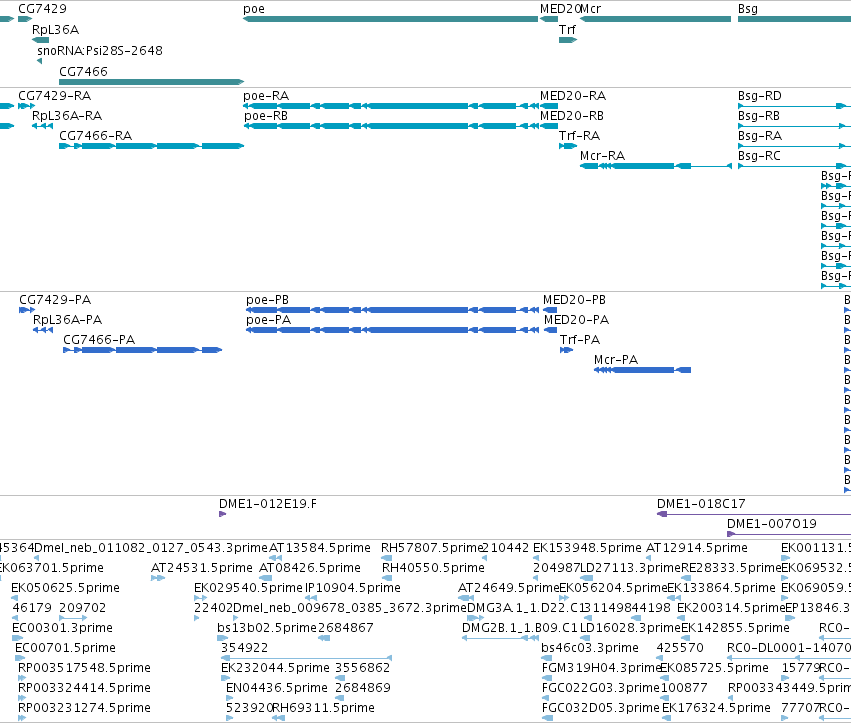Open the RpL36A-PA protein label
The height and width of the screenshot is (723, 851).
67,320
